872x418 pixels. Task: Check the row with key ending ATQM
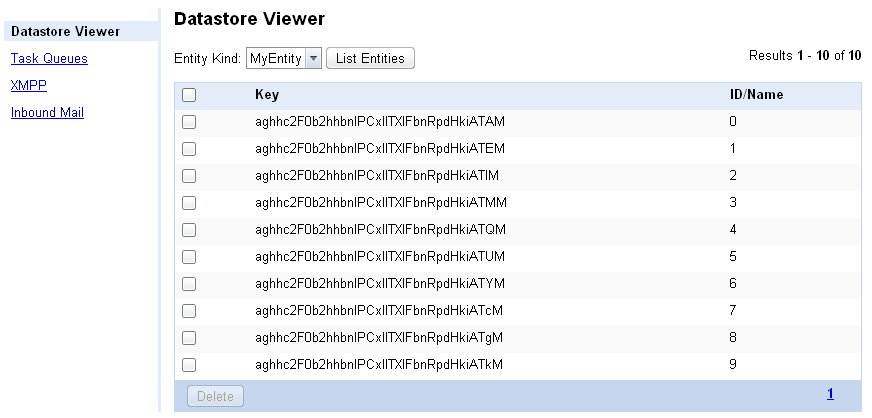coord(189,230)
